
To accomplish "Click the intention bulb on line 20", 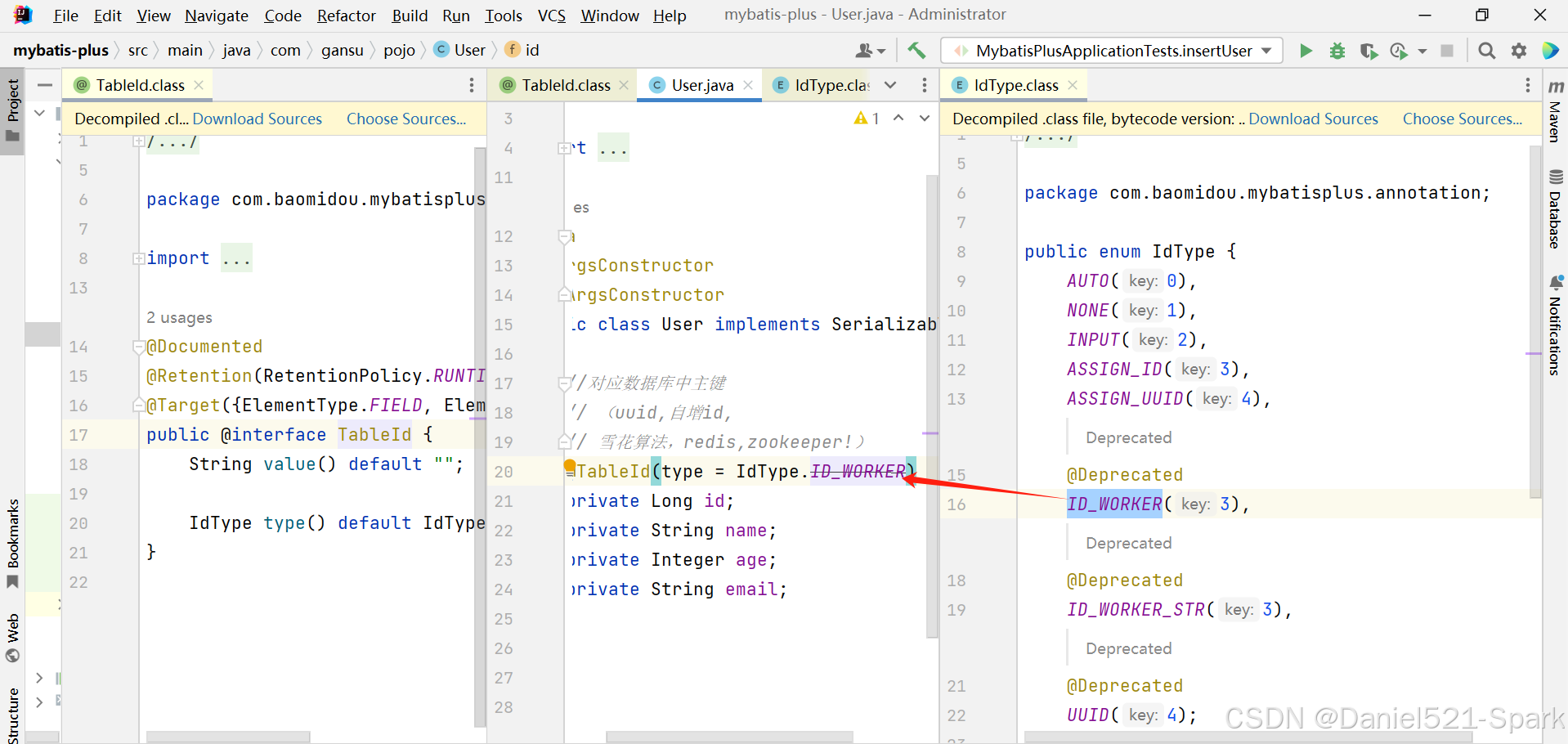I will point(570,468).
